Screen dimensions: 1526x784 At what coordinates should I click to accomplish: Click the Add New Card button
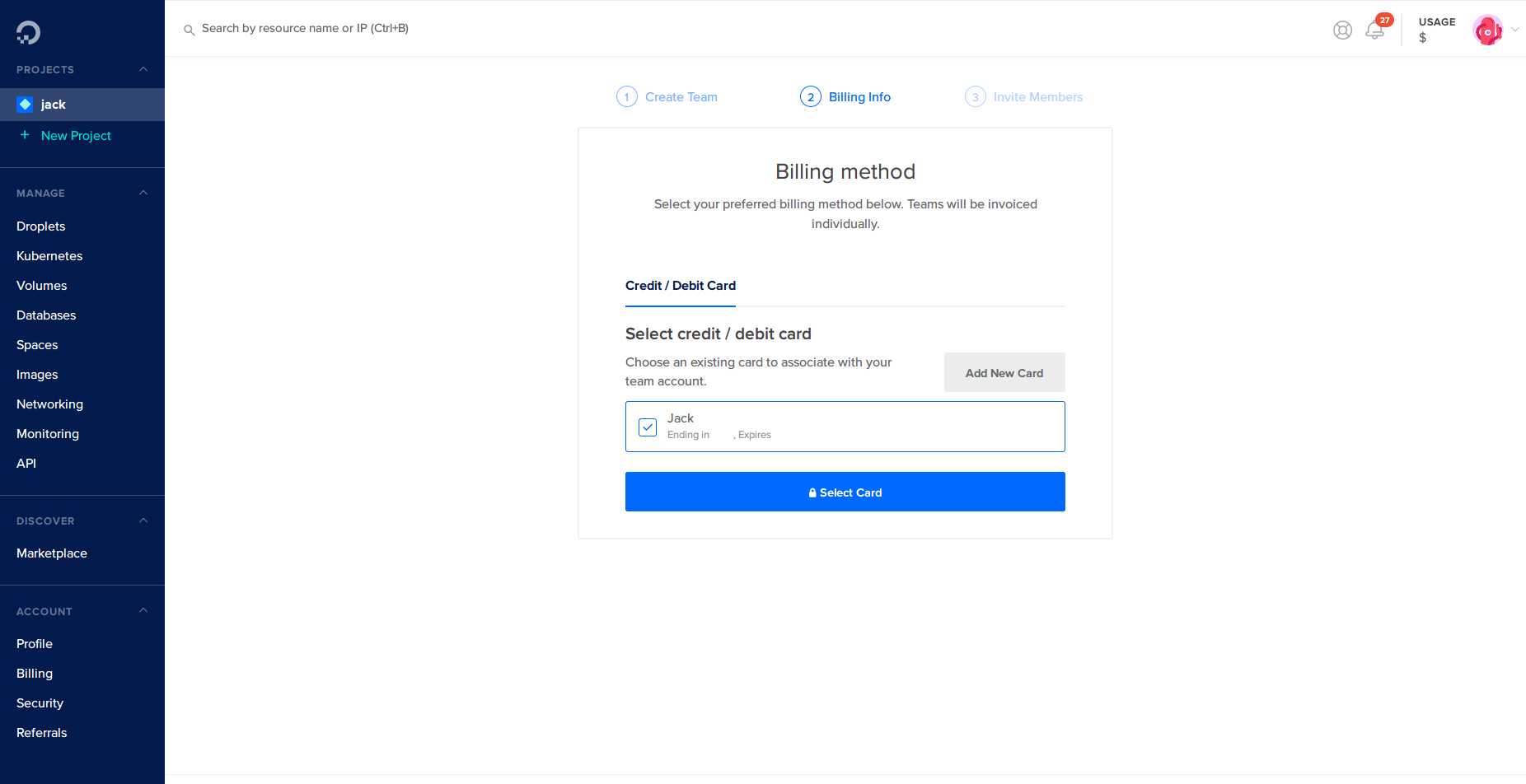pyautogui.click(x=1004, y=372)
